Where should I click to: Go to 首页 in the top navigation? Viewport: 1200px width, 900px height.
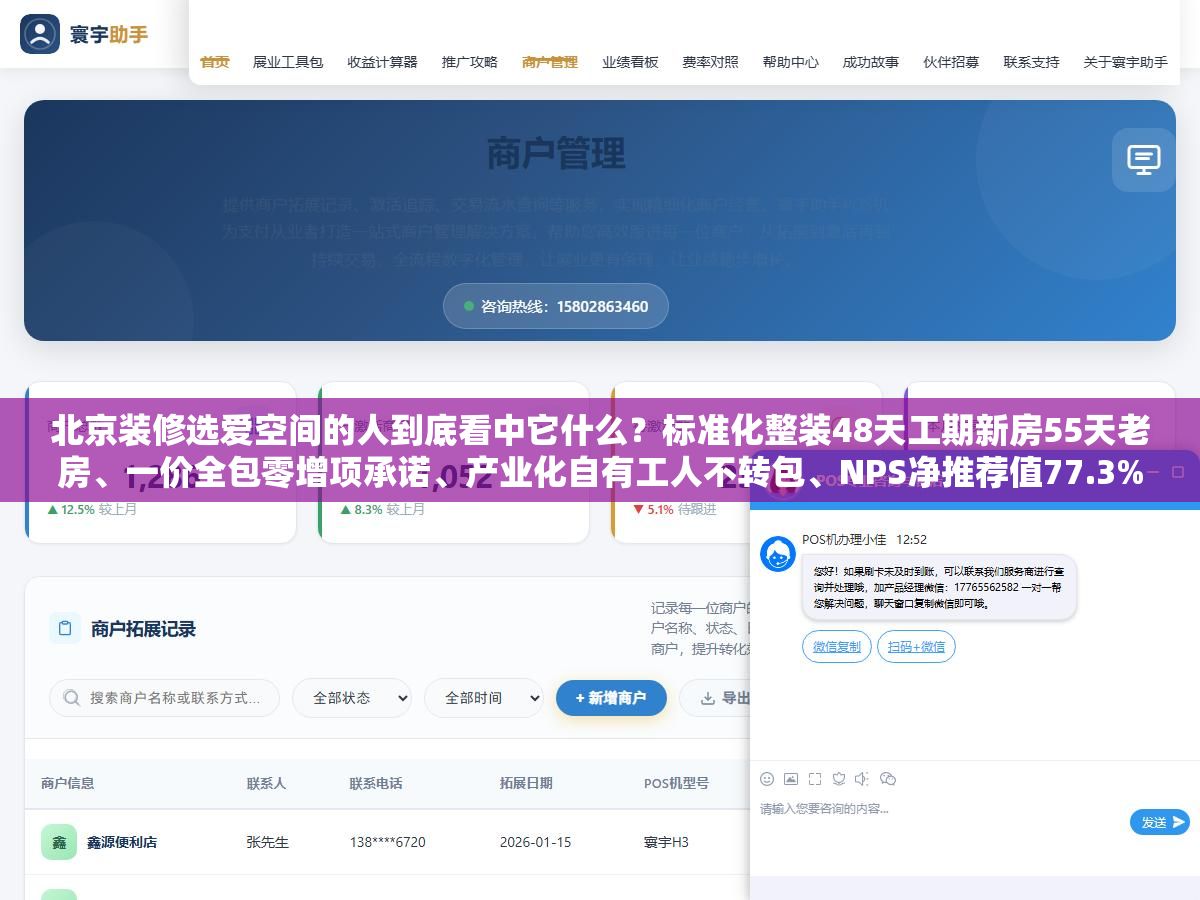click(x=214, y=62)
